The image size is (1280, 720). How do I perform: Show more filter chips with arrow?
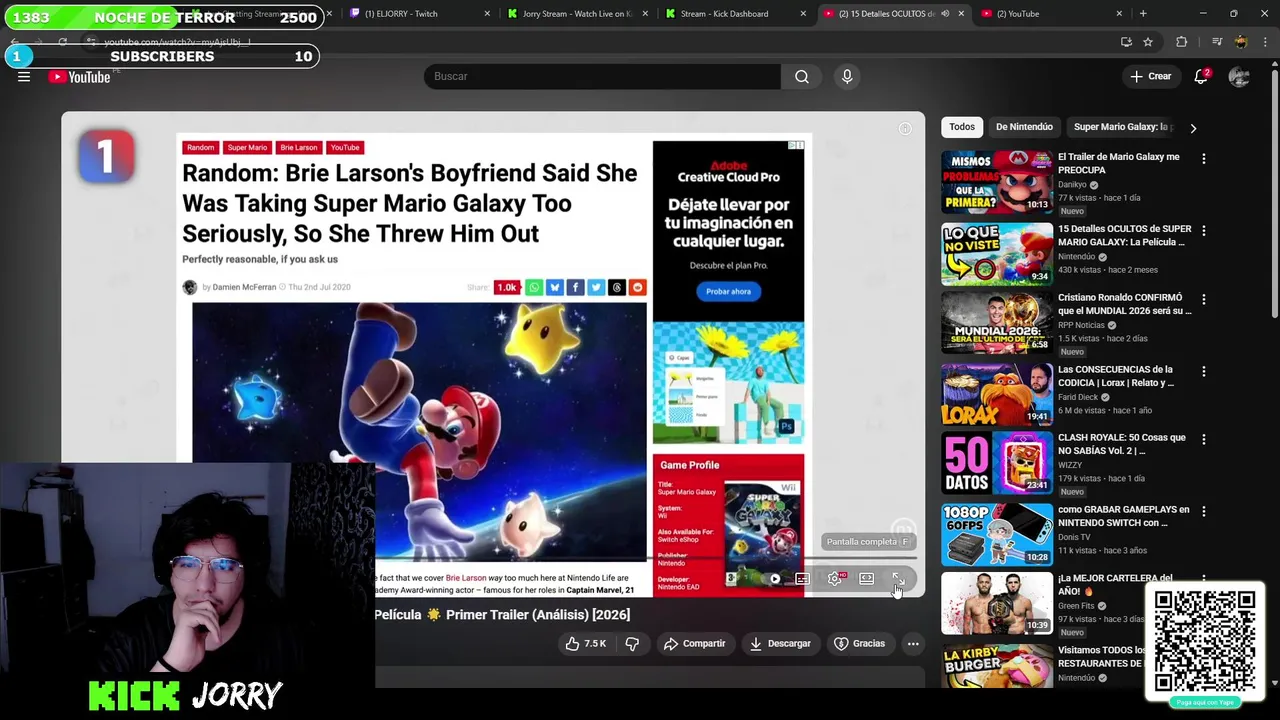pyautogui.click(x=1192, y=128)
